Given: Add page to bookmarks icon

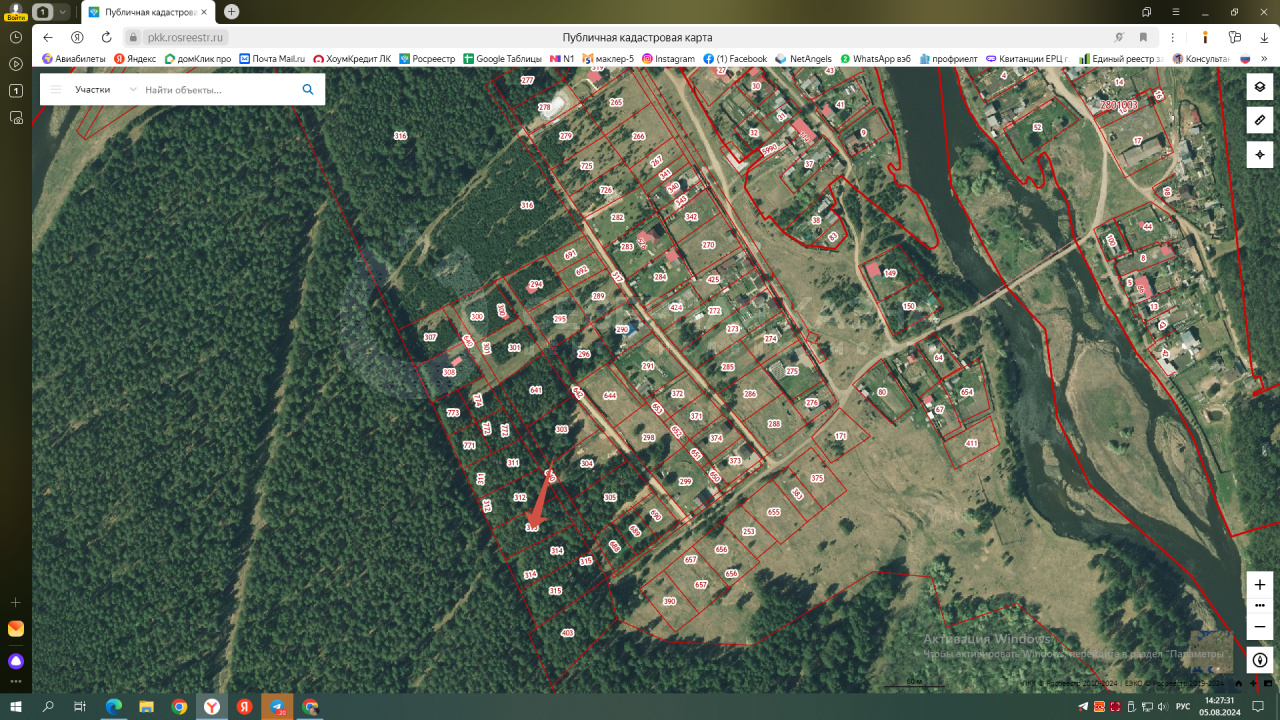Looking at the screenshot, I should tap(1143, 37).
